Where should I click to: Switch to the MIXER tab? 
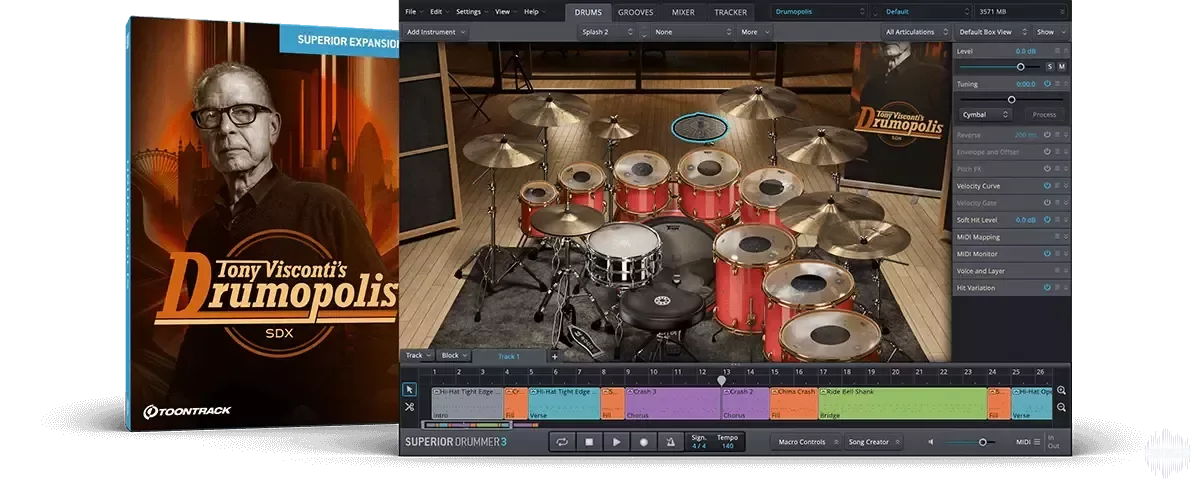click(x=683, y=12)
